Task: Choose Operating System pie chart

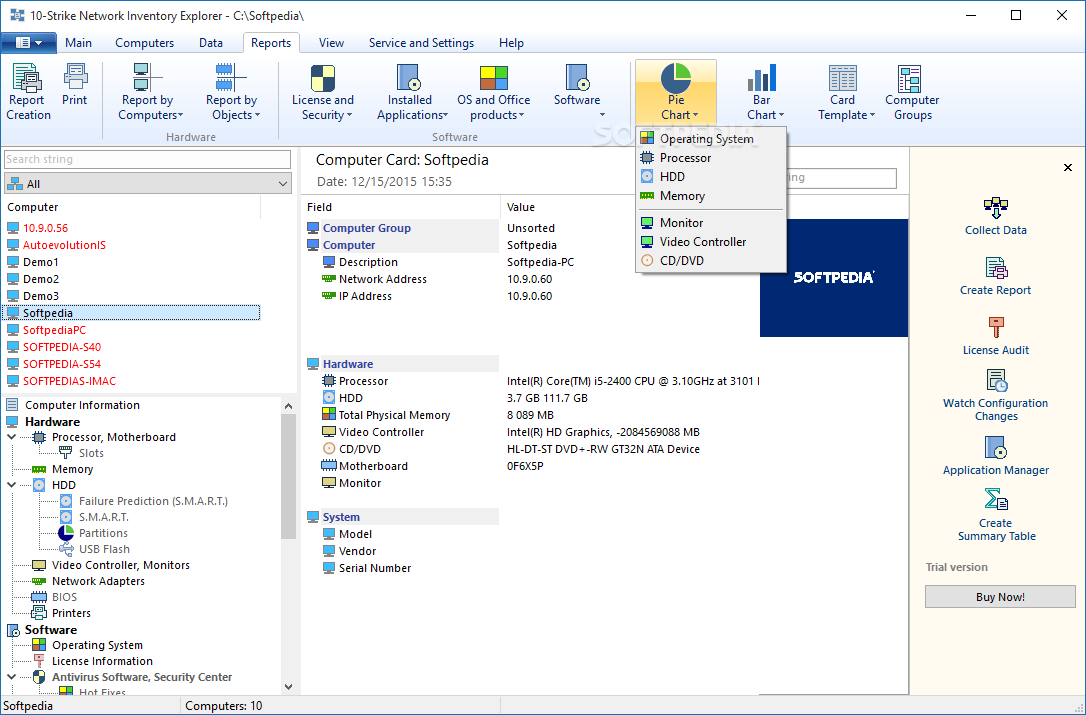Action: [x=711, y=139]
